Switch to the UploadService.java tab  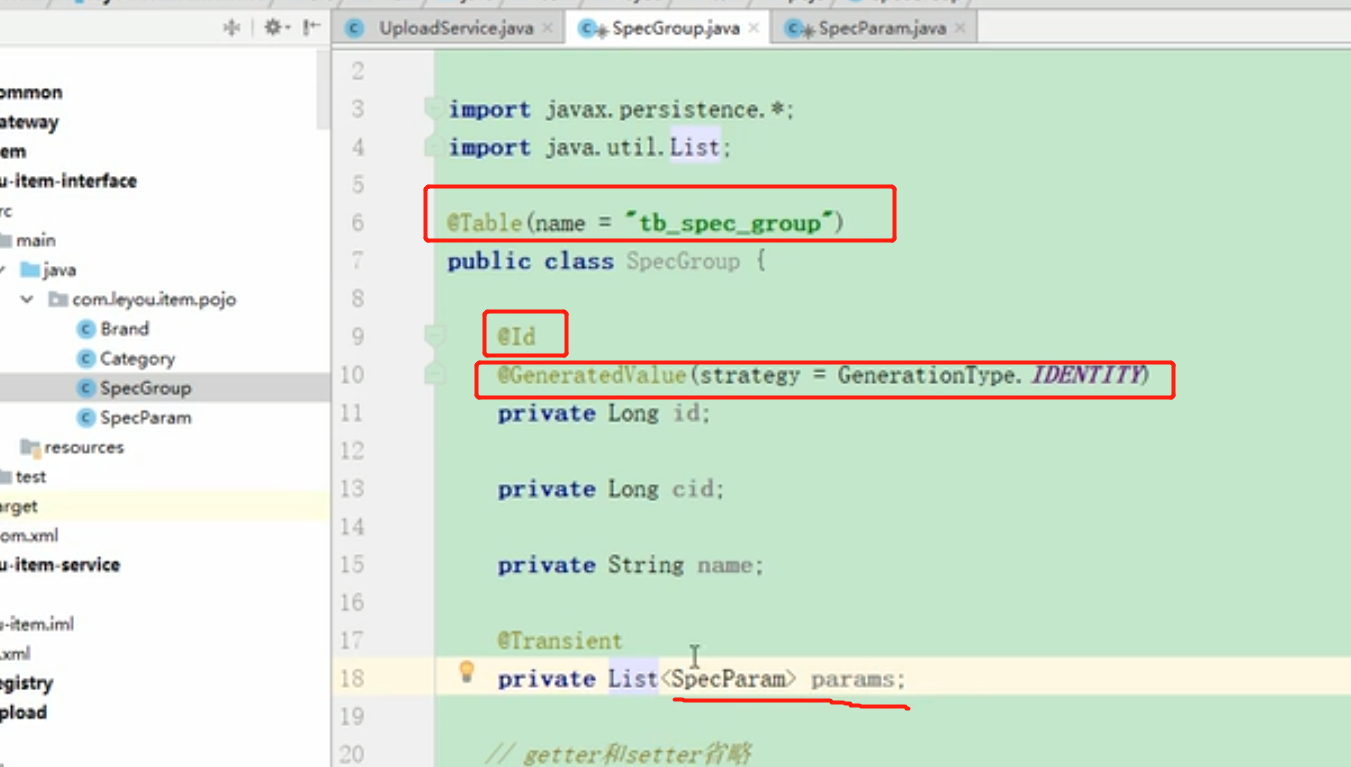click(x=455, y=28)
